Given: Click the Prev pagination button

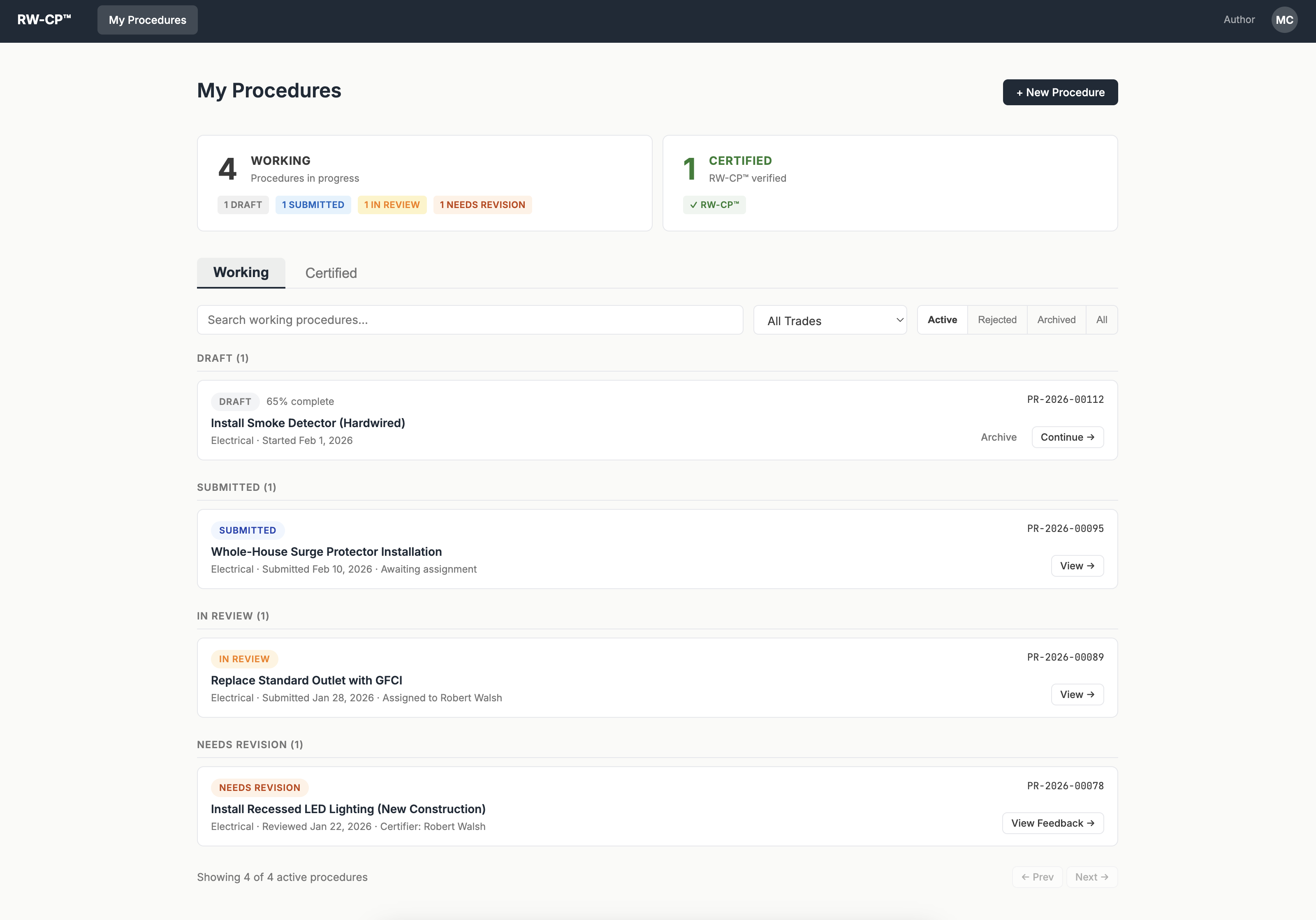Looking at the screenshot, I should click(1038, 876).
